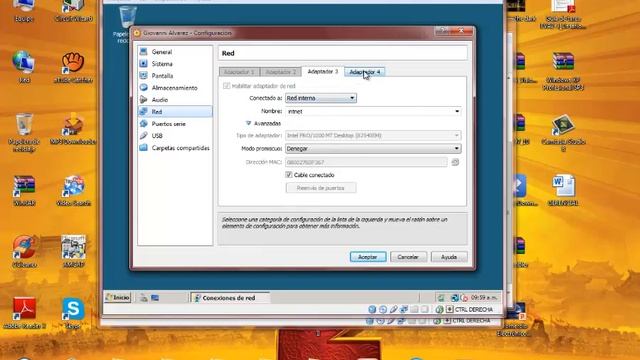Click the CTRL DERECHA host key indicator
The width and height of the screenshot is (640, 360).
[473, 309]
